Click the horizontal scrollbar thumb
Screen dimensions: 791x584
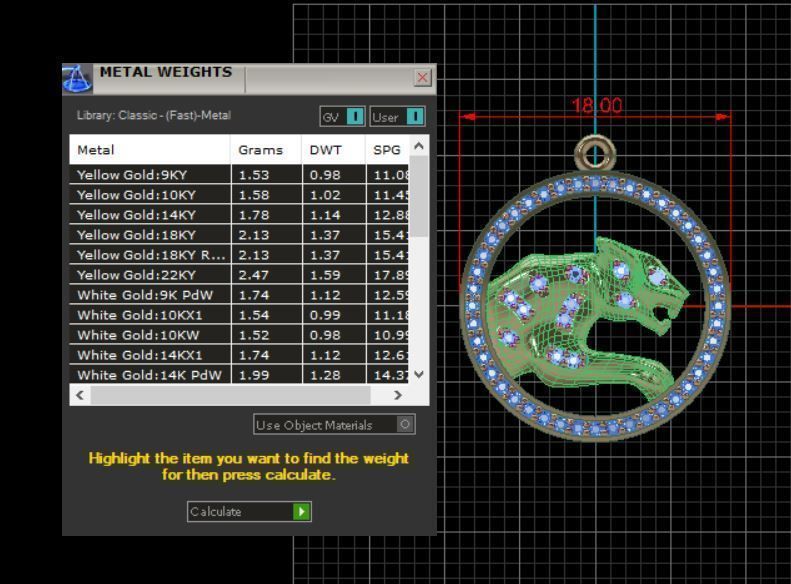pyautogui.click(x=231, y=395)
